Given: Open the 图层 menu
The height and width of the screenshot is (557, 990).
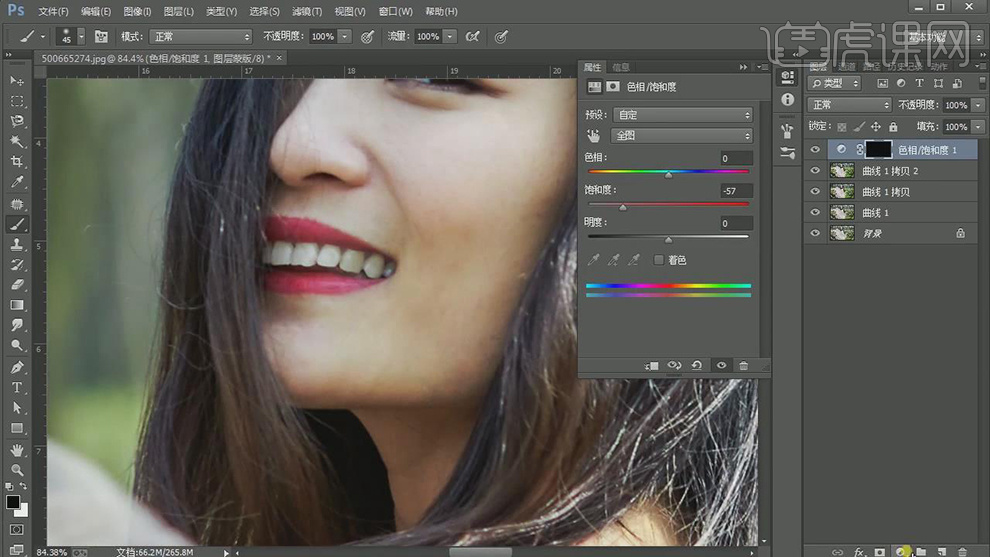Looking at the screenshot, I should pyautogui.click(x=179, y=11).
